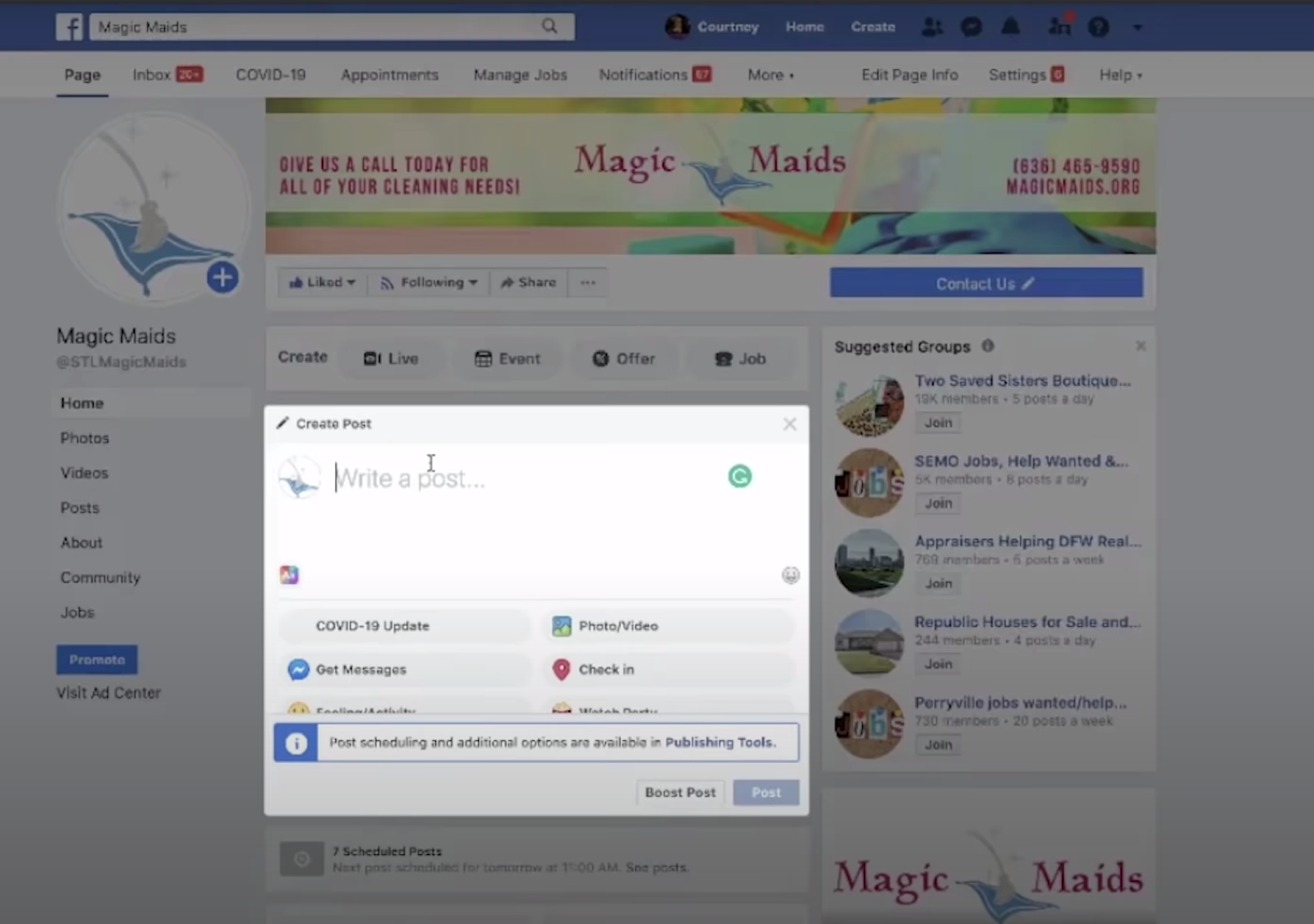Select the Get Messages option

[x=405, y=669]
